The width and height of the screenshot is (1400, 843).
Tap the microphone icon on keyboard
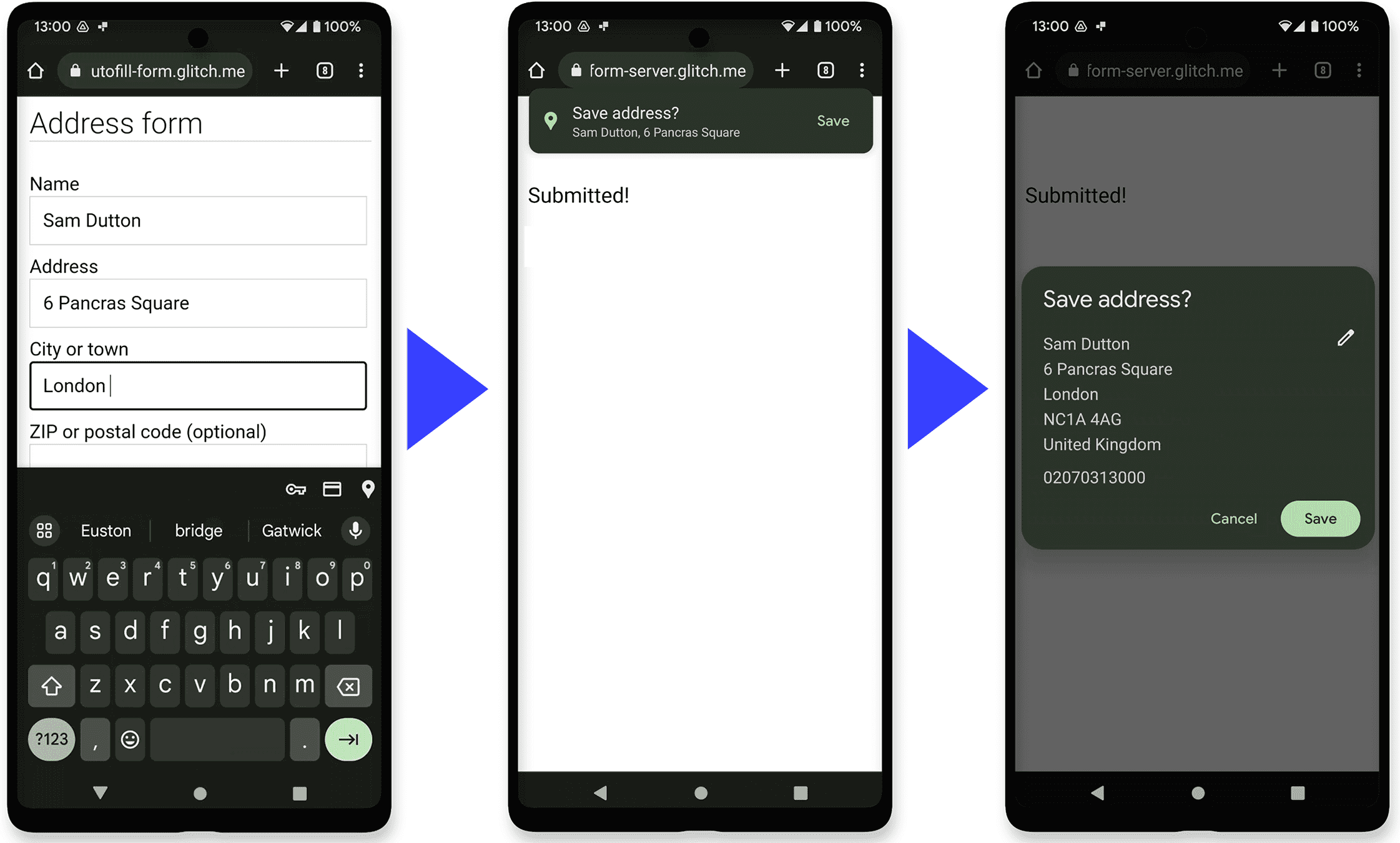coord(357,530)
